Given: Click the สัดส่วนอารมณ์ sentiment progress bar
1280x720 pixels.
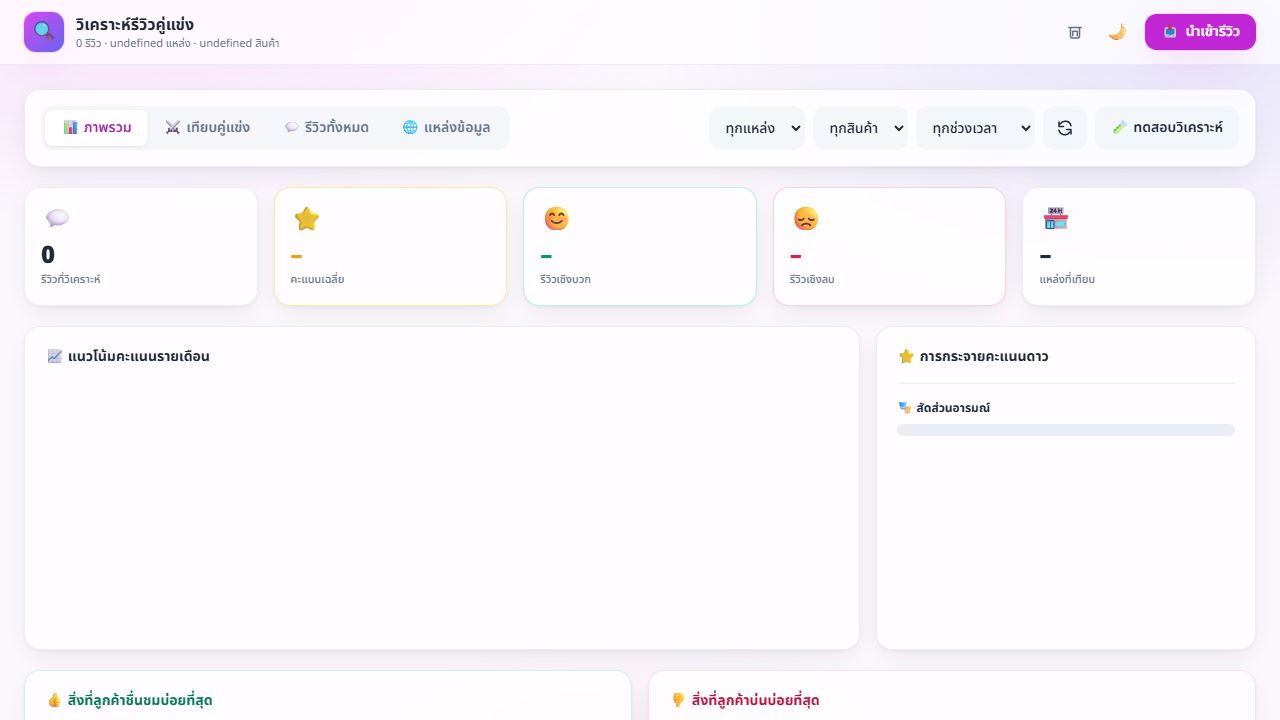Looking at the screenshot, I should coord(1066,430).
